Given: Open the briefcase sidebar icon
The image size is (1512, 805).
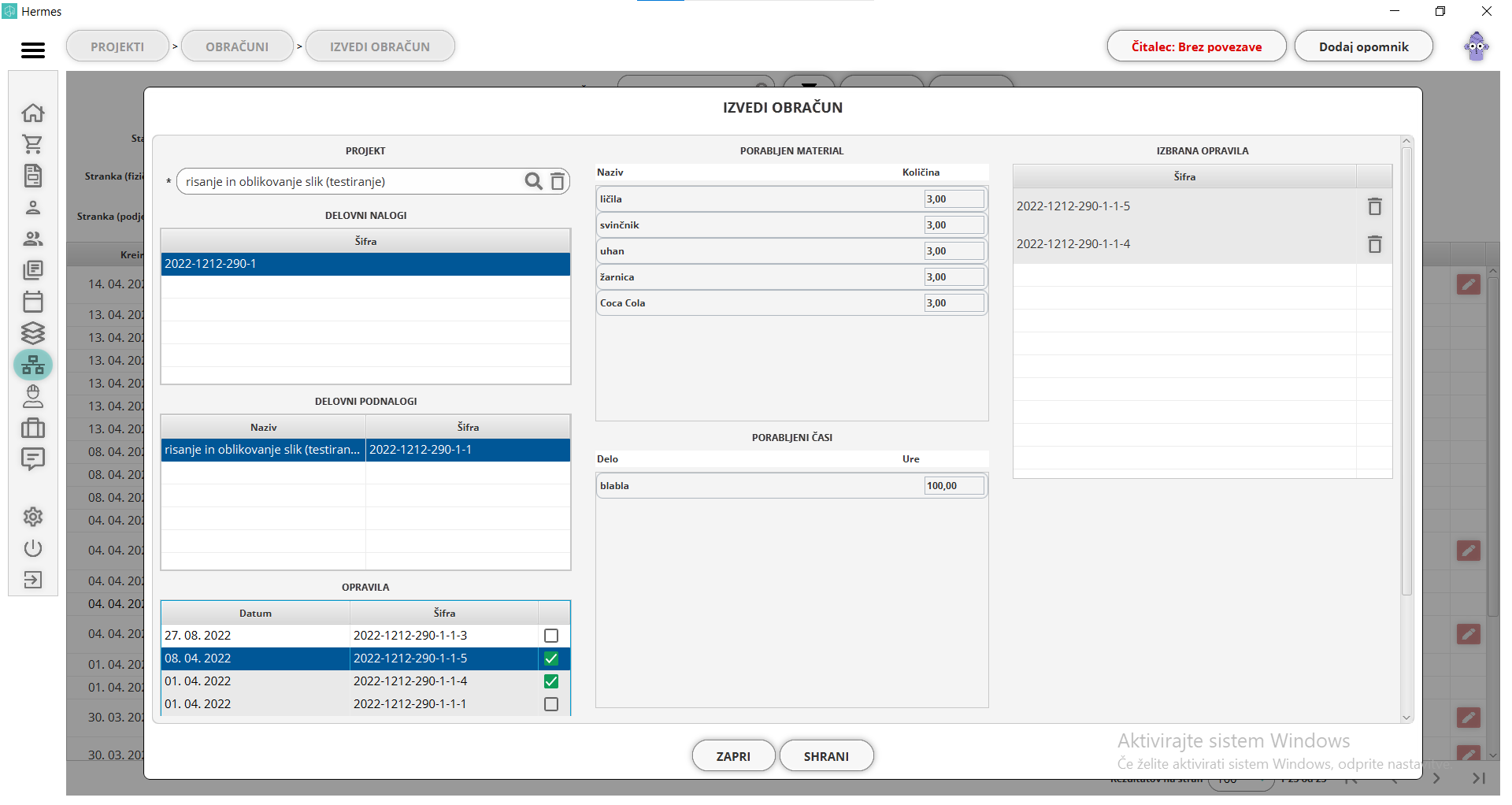Looking at the screenshot, I should tap(32, 428).
